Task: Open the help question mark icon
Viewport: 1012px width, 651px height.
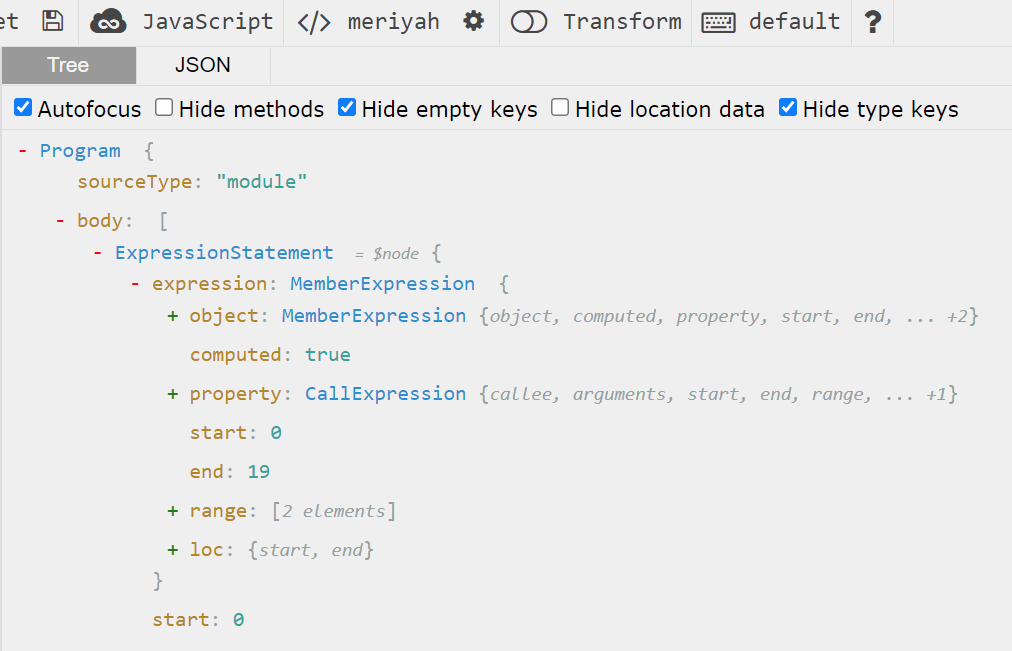Action: [872, 21]
